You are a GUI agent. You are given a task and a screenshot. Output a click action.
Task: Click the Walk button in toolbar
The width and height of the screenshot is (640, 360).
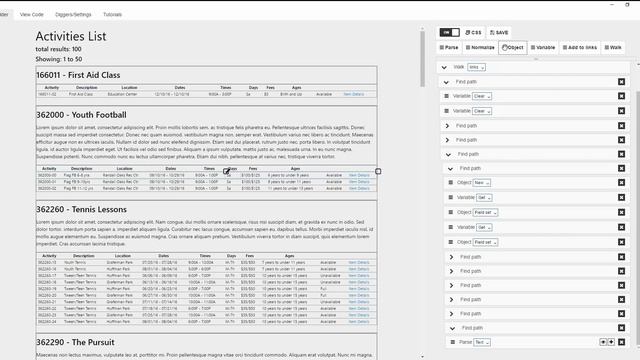click(613, 47)
